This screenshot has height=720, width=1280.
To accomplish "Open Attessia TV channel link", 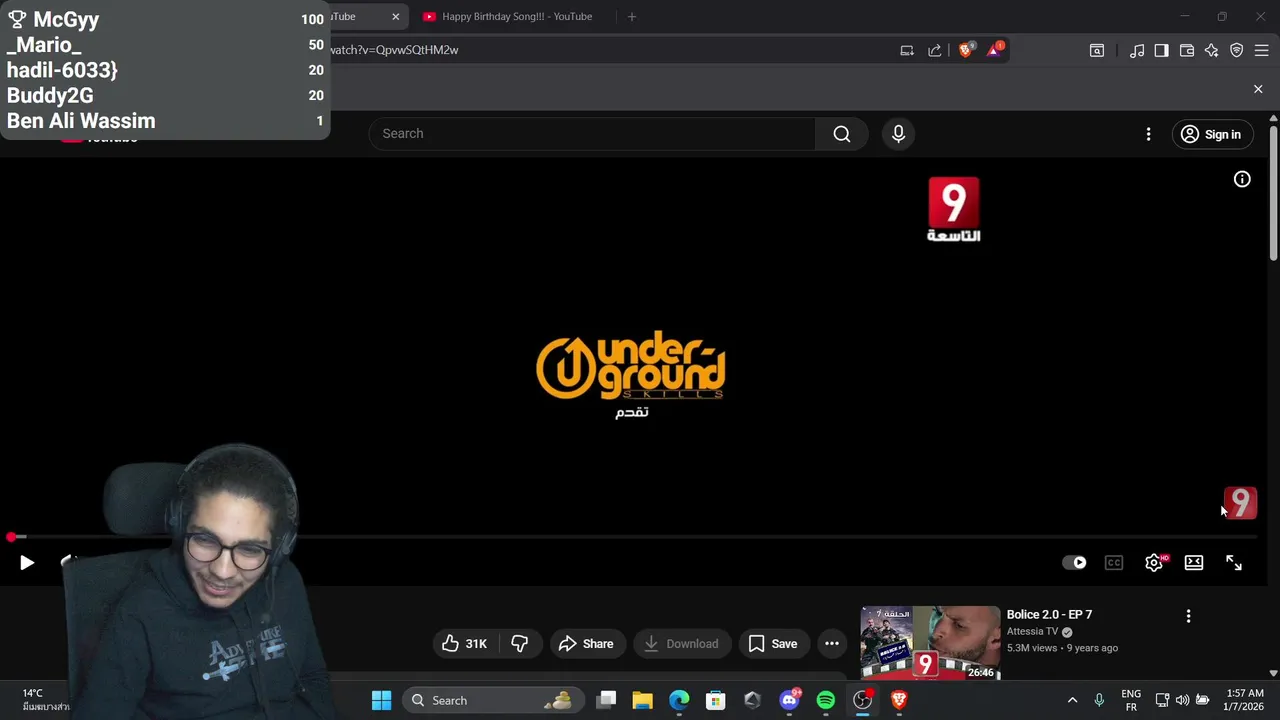I will [1032, 632].
